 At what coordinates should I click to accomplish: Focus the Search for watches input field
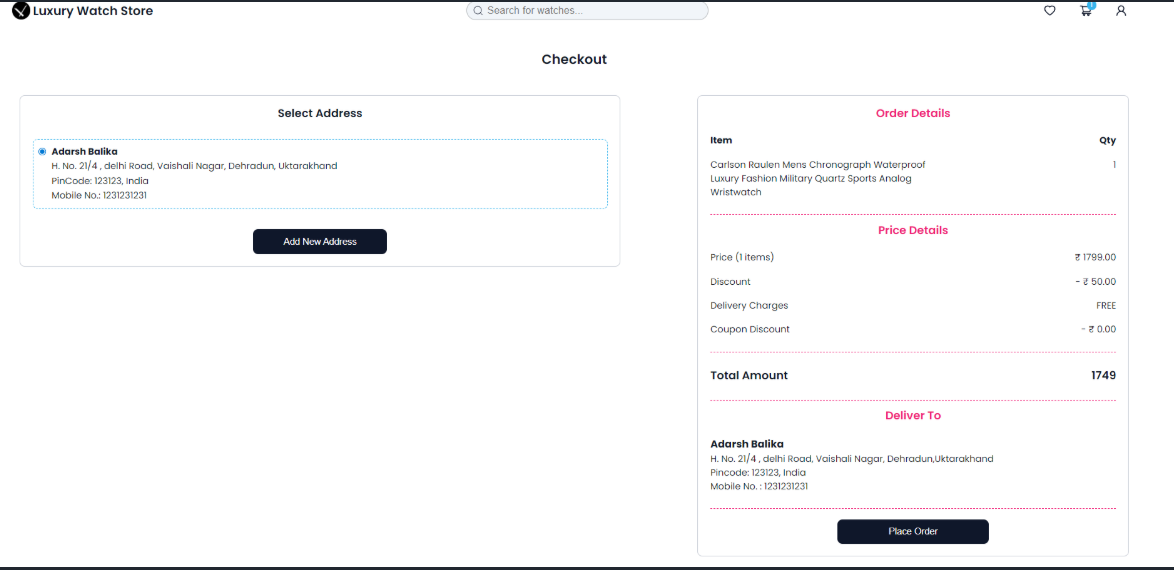click(590, 11)
